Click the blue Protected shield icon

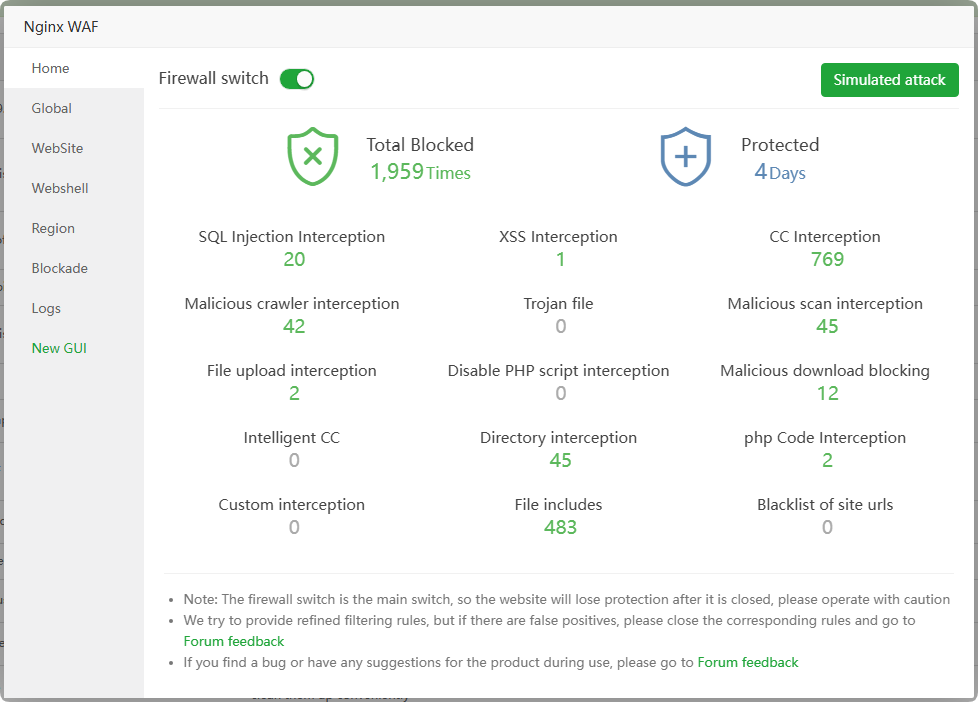click(685, 157)
